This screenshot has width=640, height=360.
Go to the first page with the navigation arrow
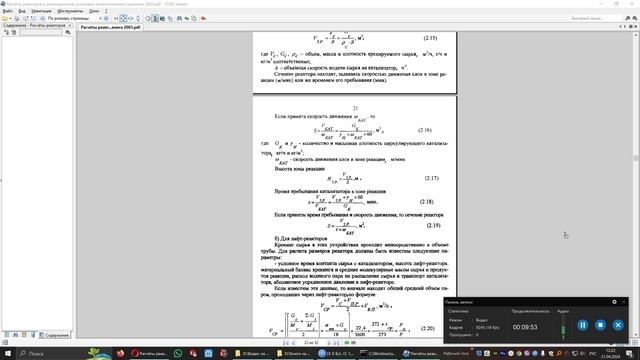coord(286,343)
